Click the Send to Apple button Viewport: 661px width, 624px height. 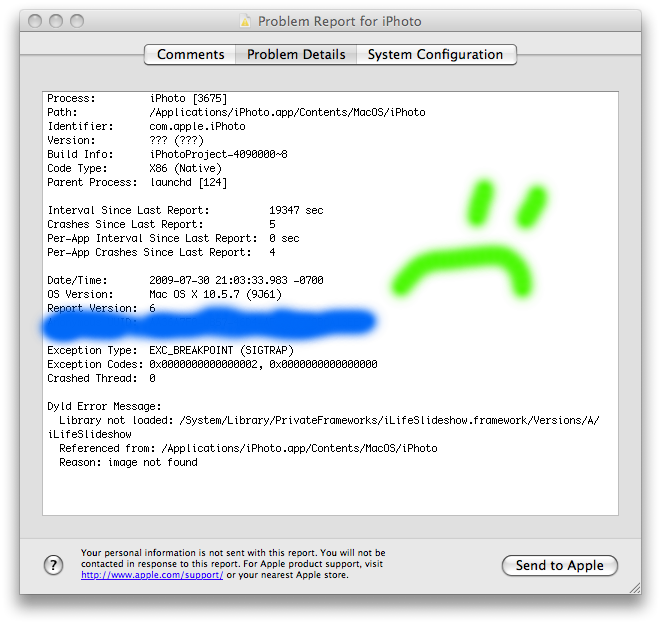(x=559, y=565)
